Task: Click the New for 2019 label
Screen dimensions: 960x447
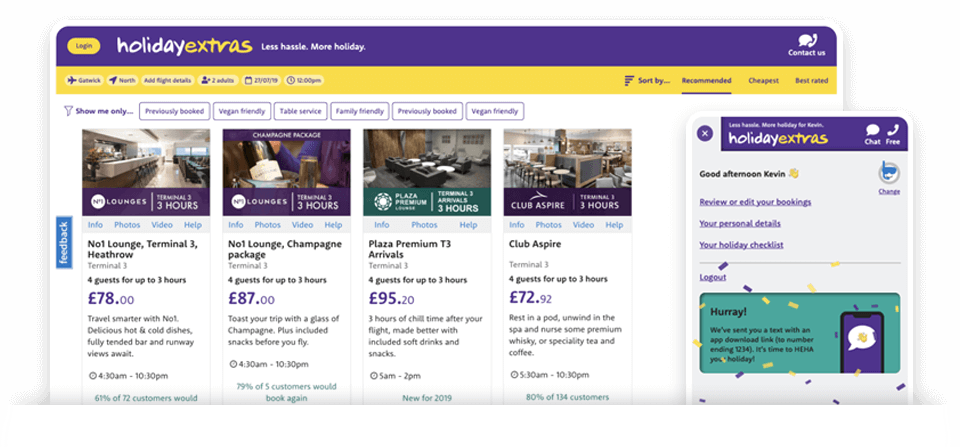Action: (x=427, y=398)
